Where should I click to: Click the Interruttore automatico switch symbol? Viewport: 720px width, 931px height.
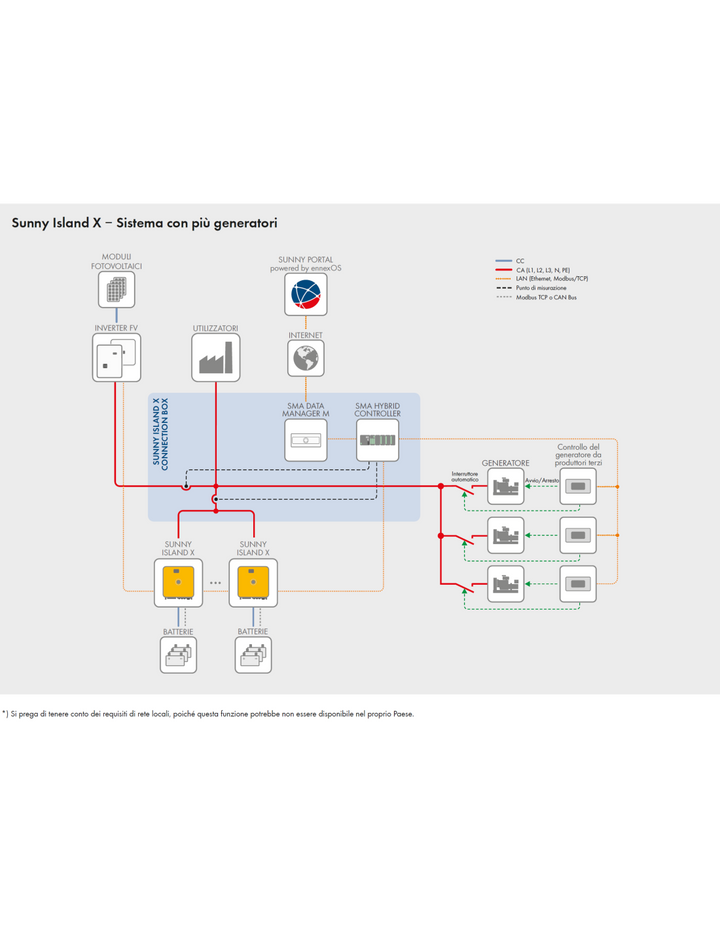[465, 489]
